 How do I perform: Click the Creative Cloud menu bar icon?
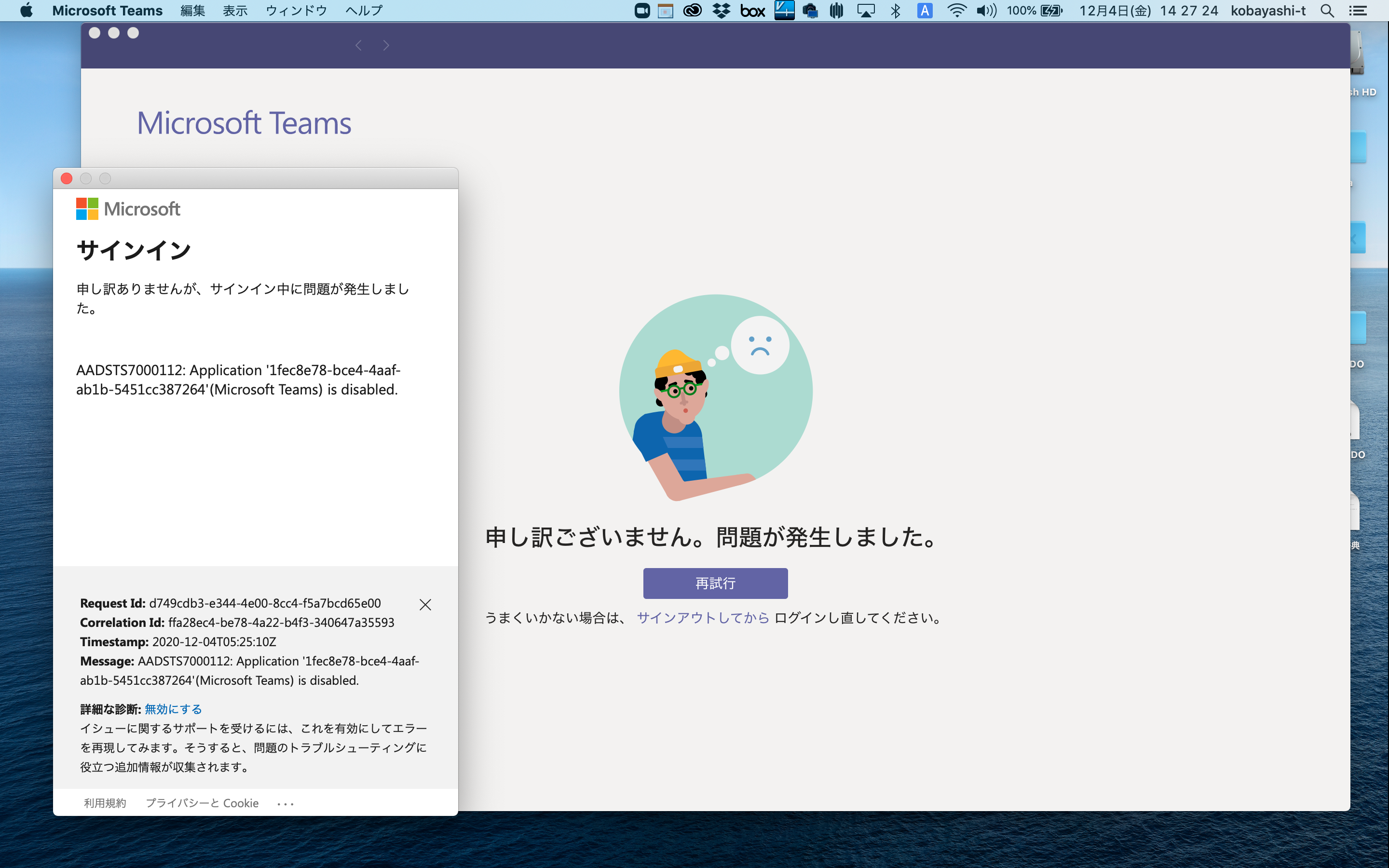click(692, 10)
